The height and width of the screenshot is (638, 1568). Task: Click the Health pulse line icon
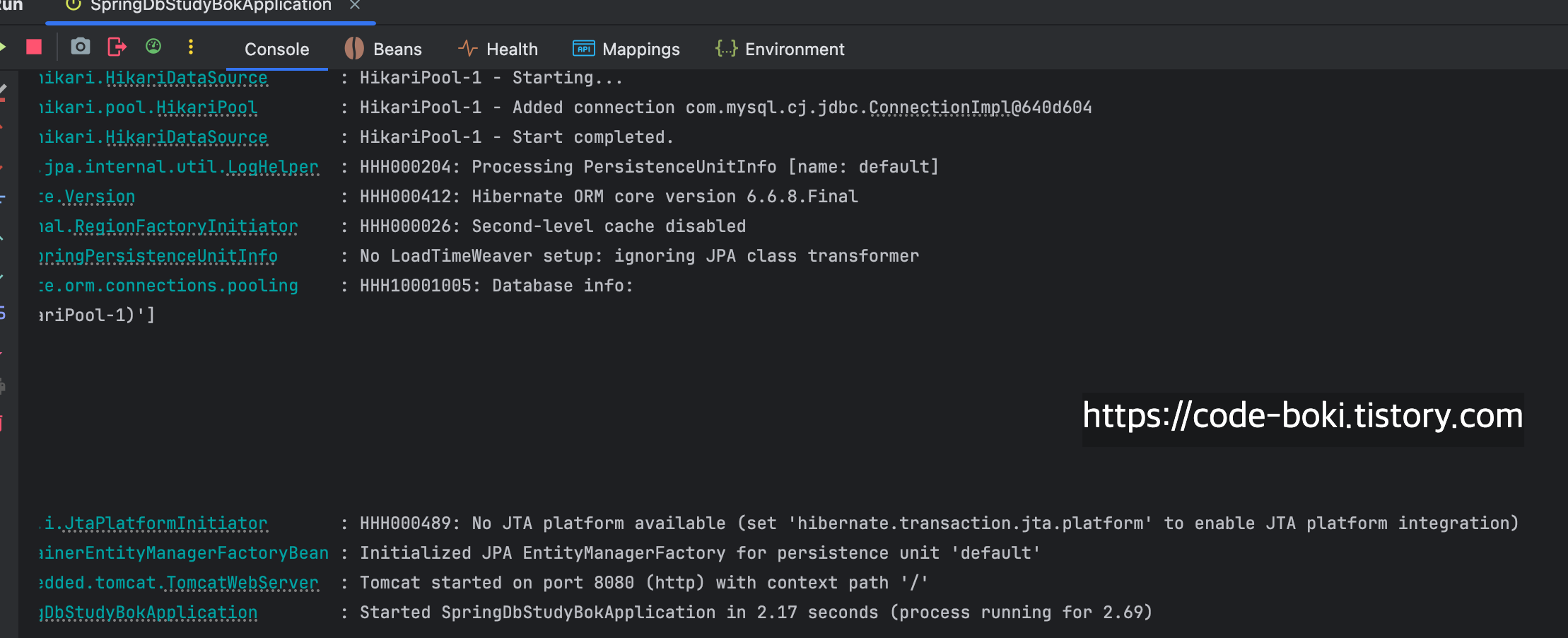468,49
